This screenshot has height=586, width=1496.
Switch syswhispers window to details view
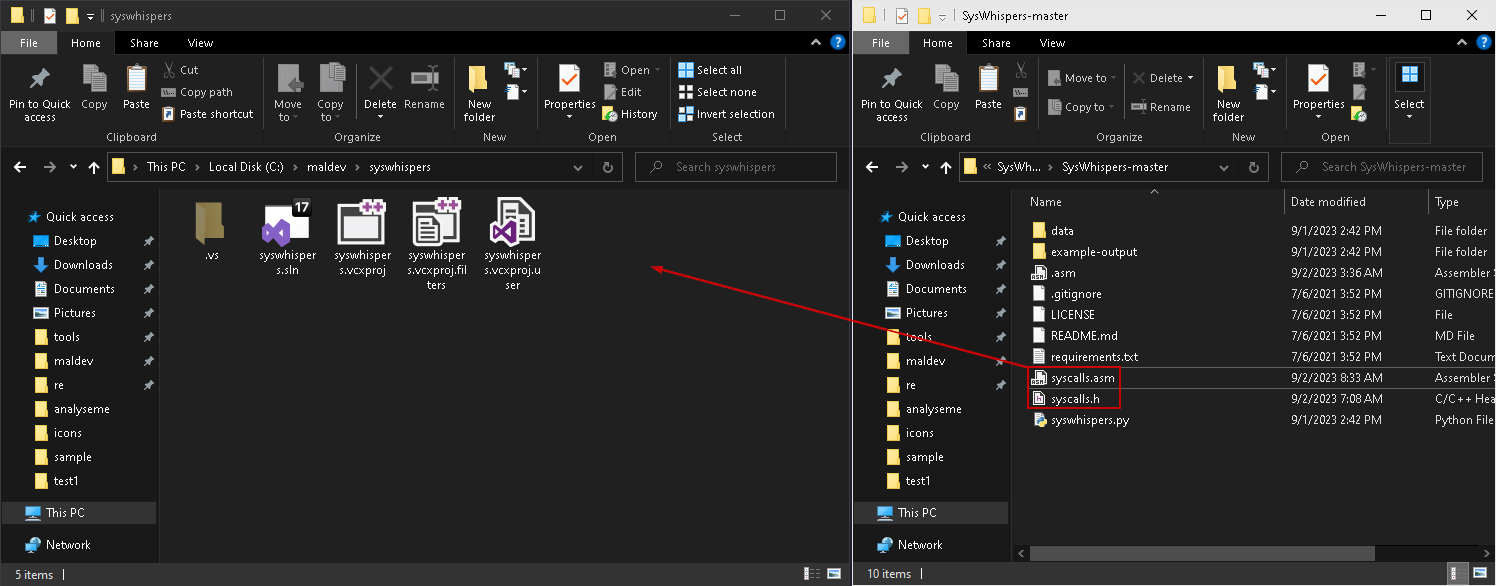point(811,574)
